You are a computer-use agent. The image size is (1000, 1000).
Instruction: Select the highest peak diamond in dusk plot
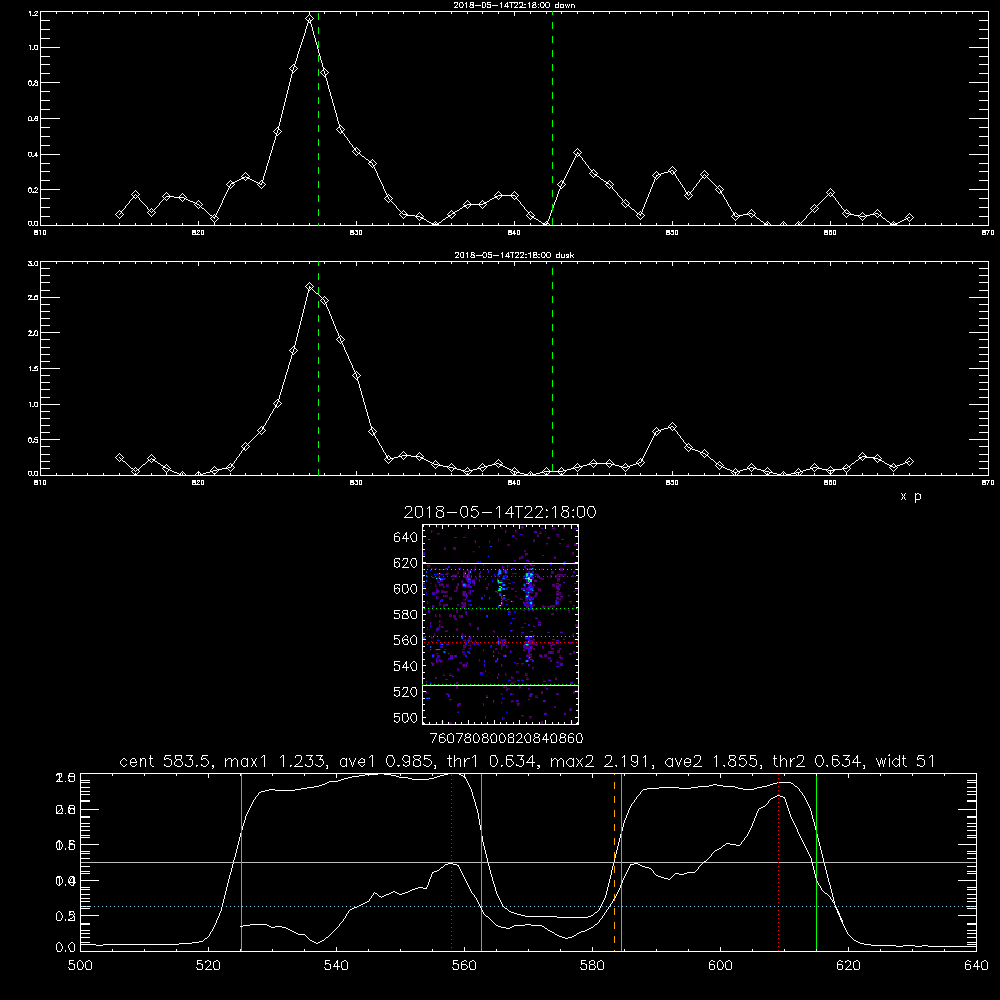click(309, 287)
